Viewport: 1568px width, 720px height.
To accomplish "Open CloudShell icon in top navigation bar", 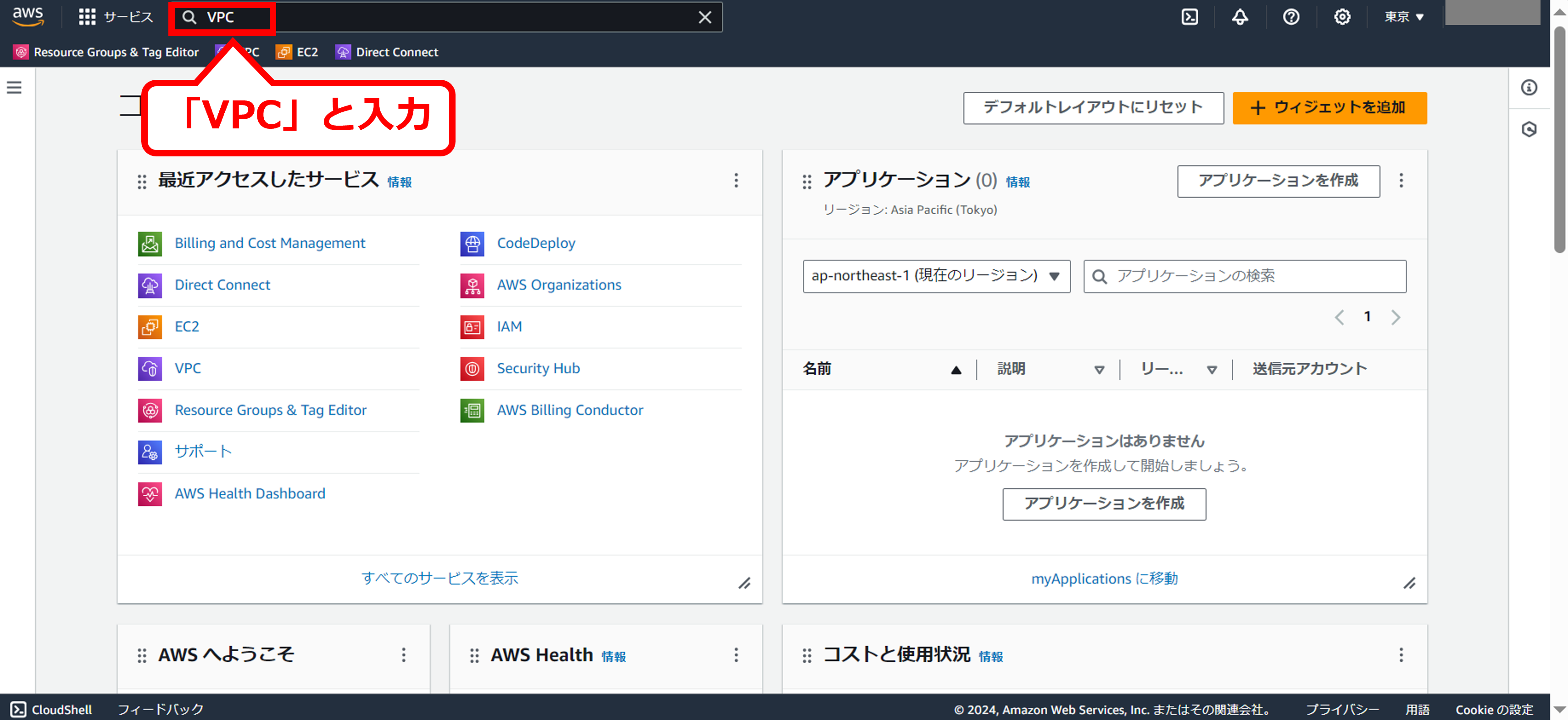I will (x=1190, y=17).
